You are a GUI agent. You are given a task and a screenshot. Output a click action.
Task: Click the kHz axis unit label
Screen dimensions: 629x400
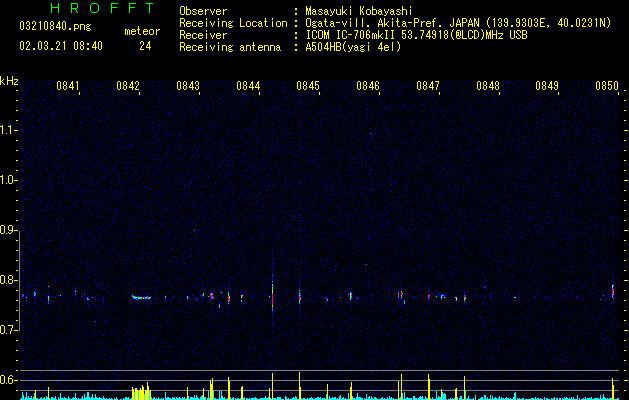pyautogui.click(x=9, y=81)
